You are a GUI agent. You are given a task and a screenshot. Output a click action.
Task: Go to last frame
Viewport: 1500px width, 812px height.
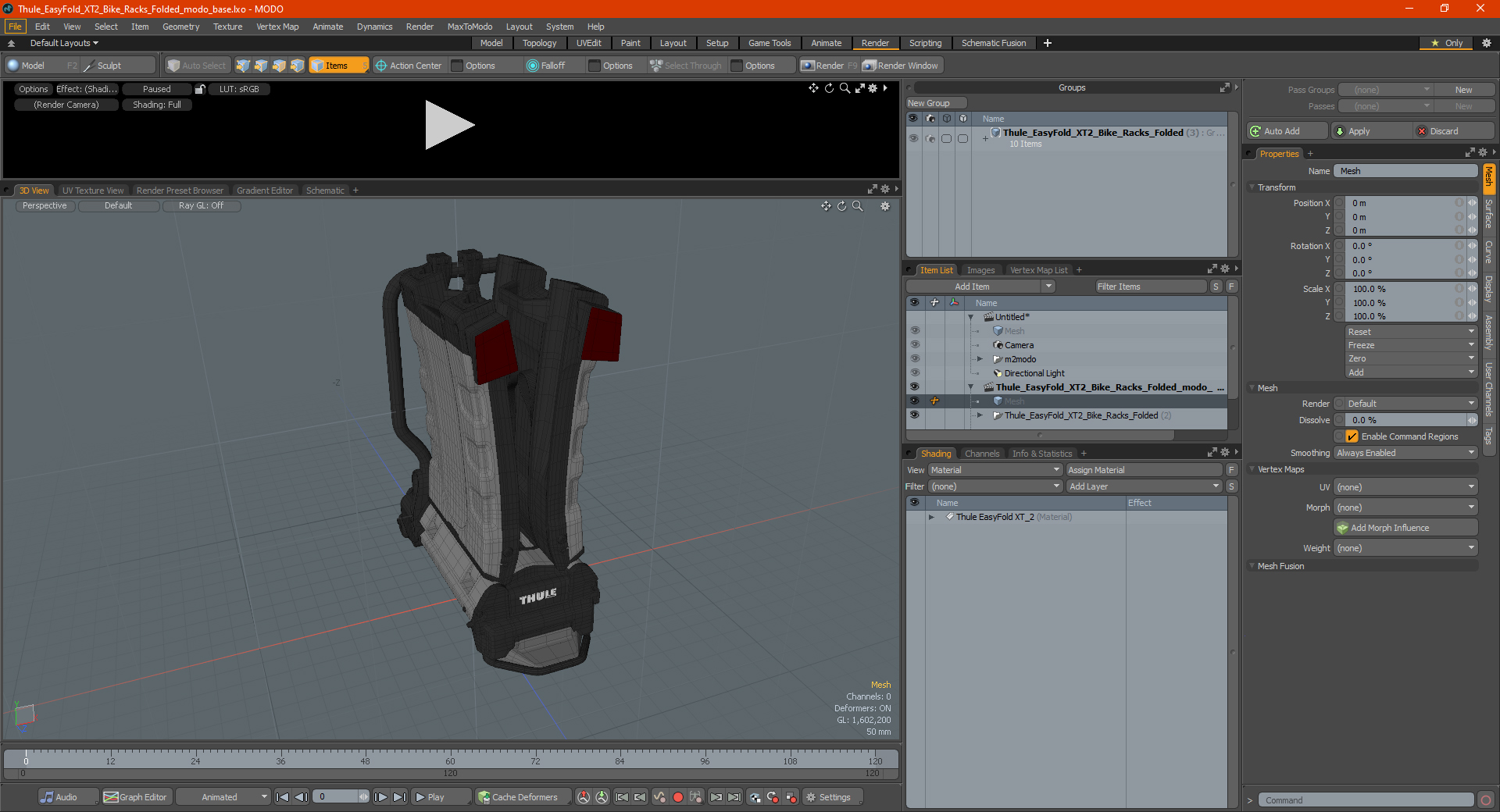pyautogui.click(x=399, y=797)
